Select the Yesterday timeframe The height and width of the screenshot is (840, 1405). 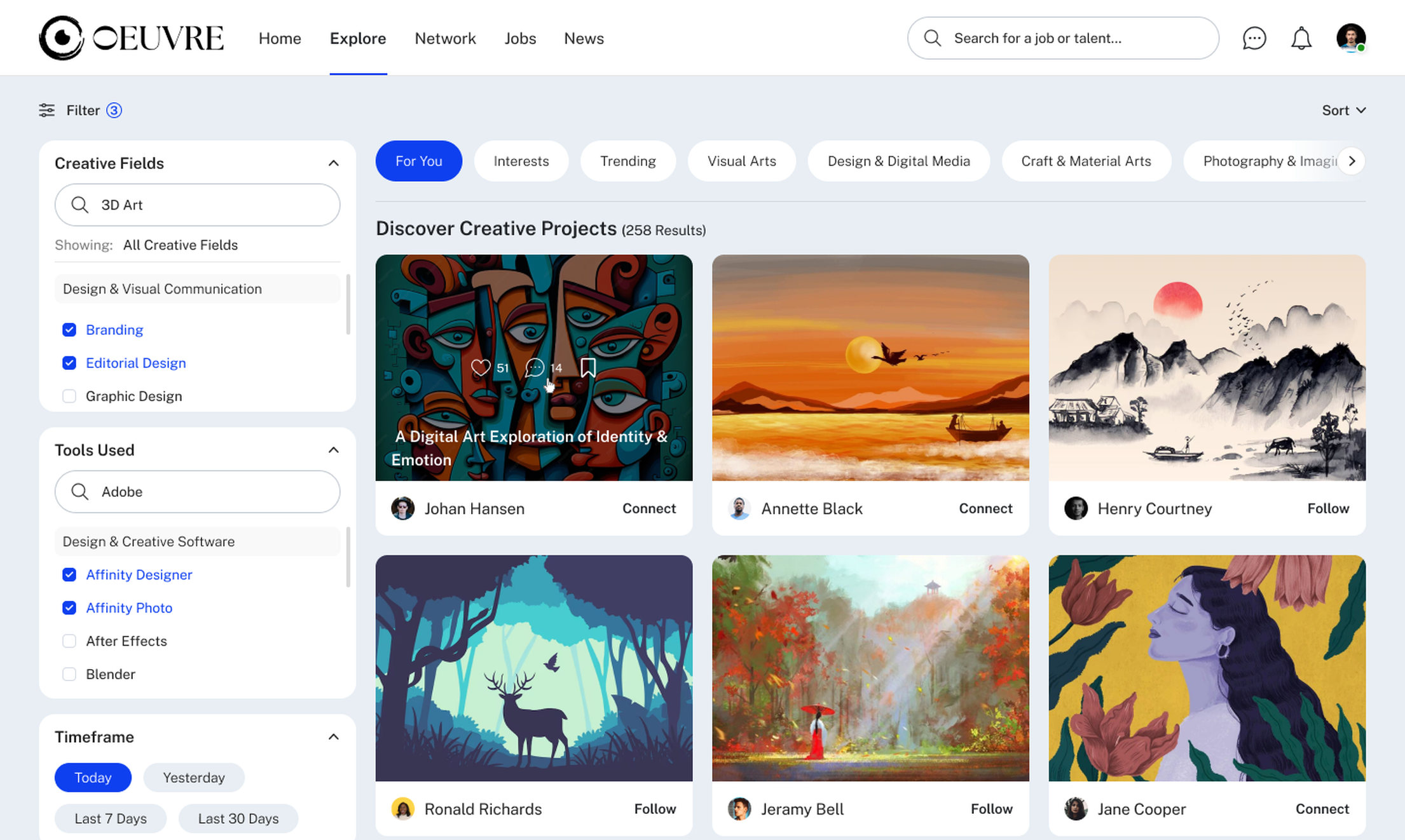coord(194,778)
